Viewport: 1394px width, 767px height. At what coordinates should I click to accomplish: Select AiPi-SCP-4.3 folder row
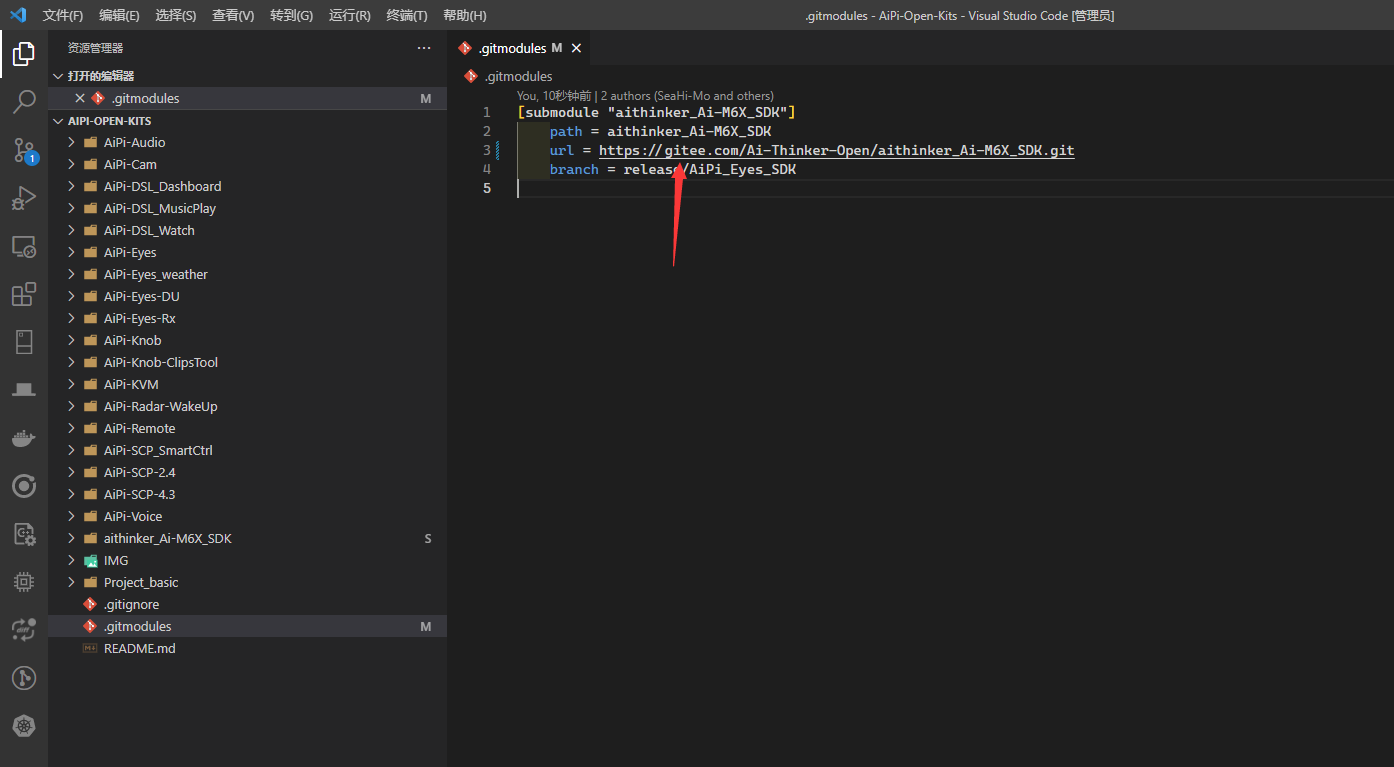click(247, 494)
